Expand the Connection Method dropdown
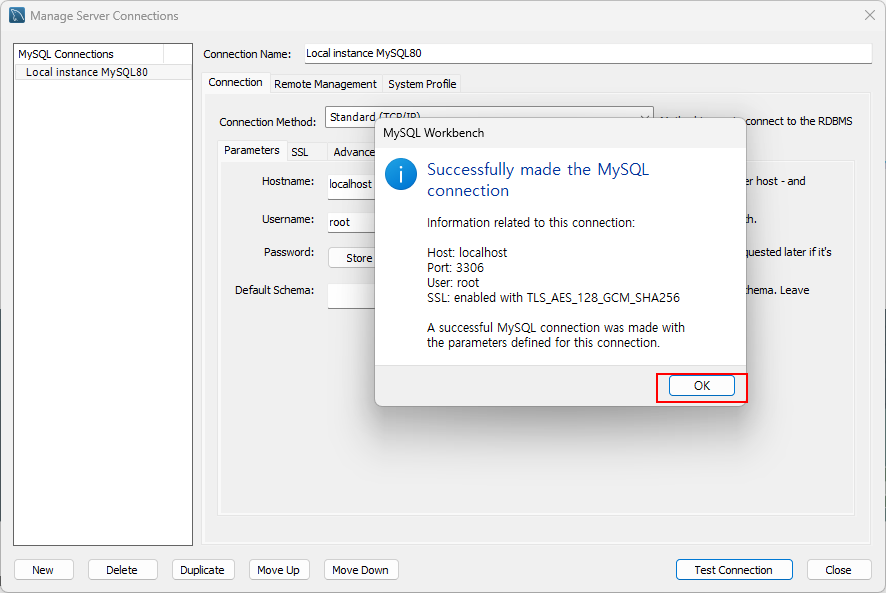 489,117
